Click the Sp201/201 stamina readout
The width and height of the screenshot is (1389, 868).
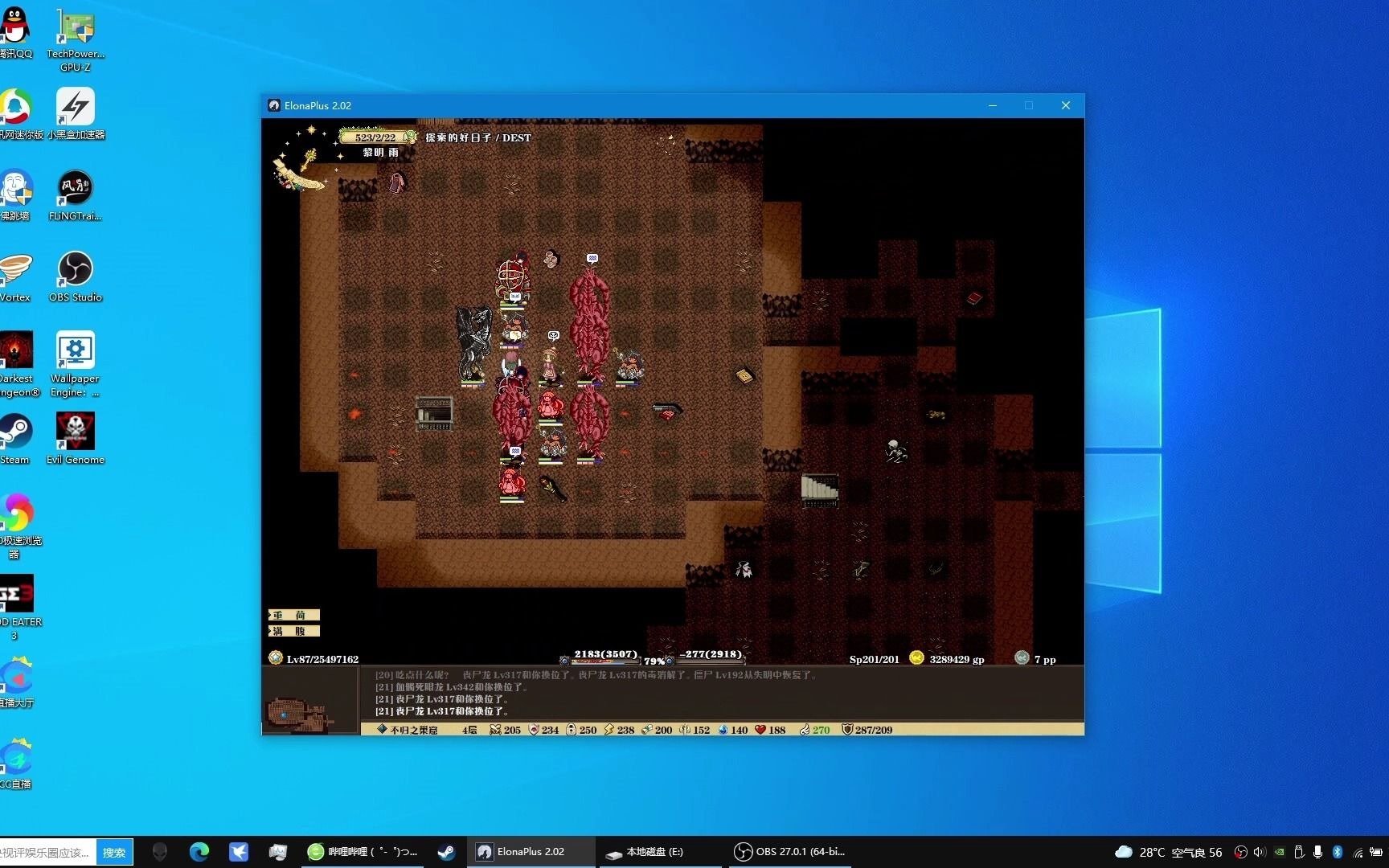tap(874, 659)
